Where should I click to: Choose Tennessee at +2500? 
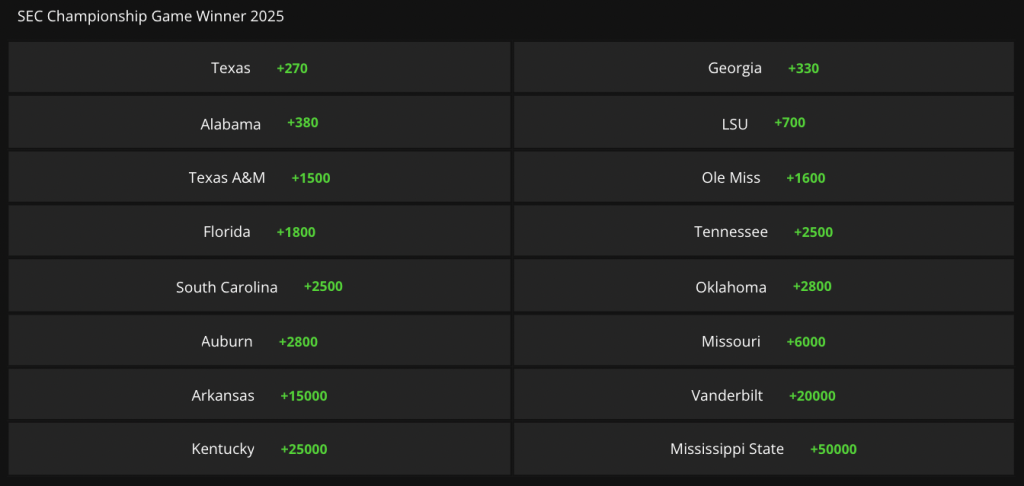[x=763, y=231]
